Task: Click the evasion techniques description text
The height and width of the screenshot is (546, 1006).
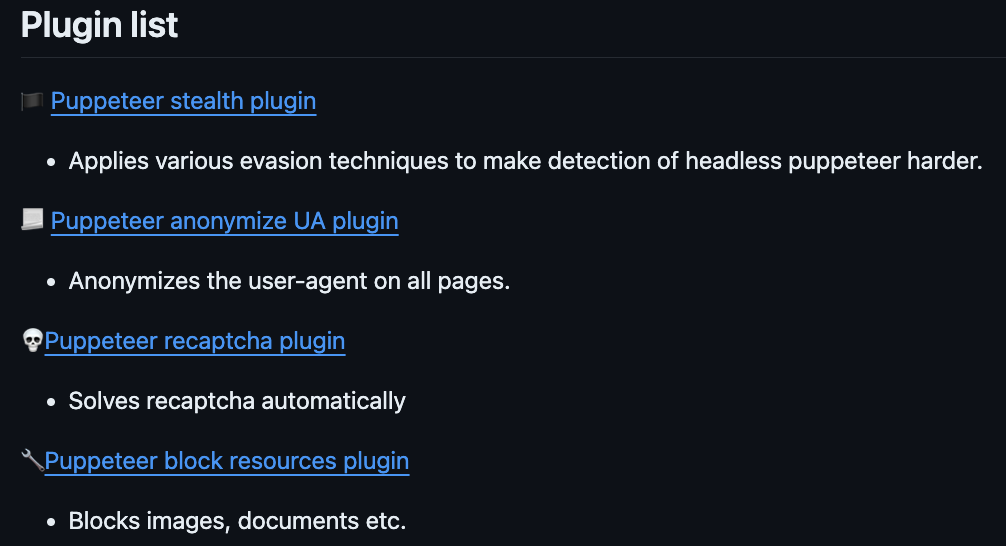Action: click(525, 161)
